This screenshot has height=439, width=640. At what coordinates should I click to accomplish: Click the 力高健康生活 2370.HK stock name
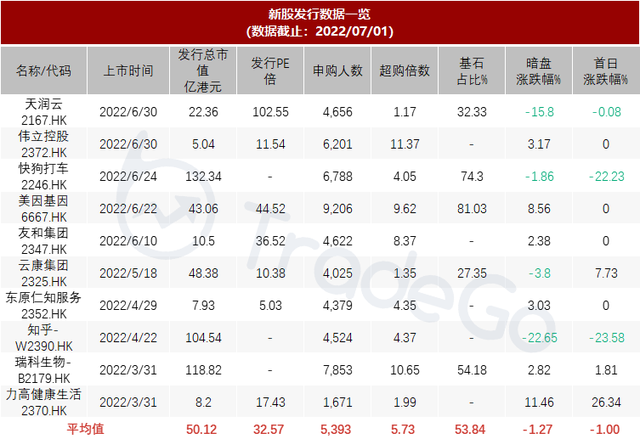click(x=44, y=402)
